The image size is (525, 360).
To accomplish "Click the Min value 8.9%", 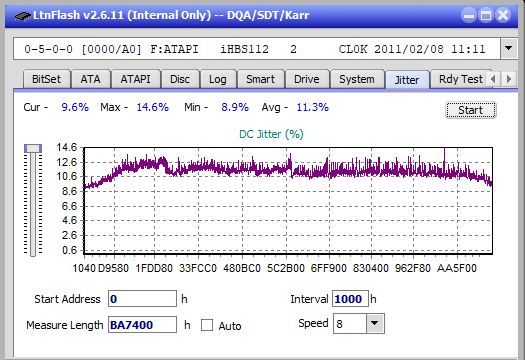I will click(235, 107).
